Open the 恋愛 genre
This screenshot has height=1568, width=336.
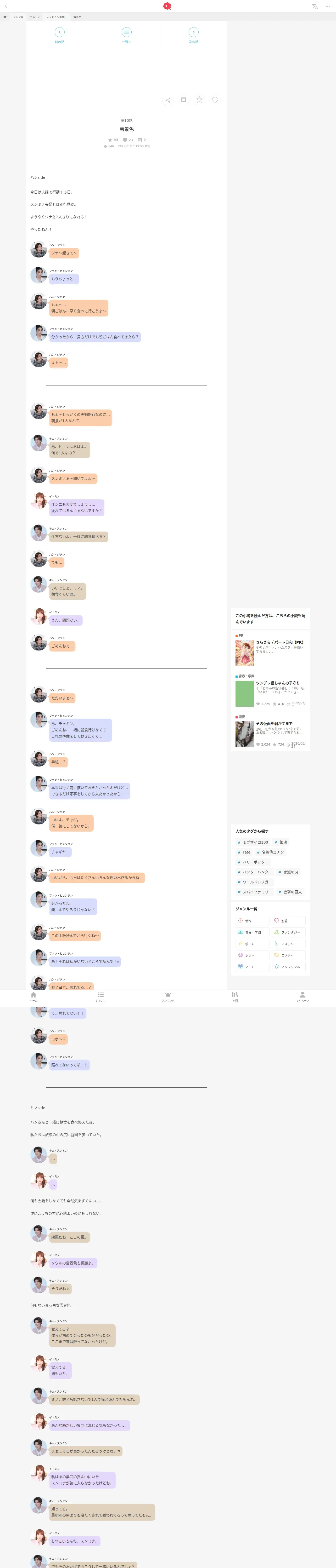pyautogui.click(x=288, y=921)
